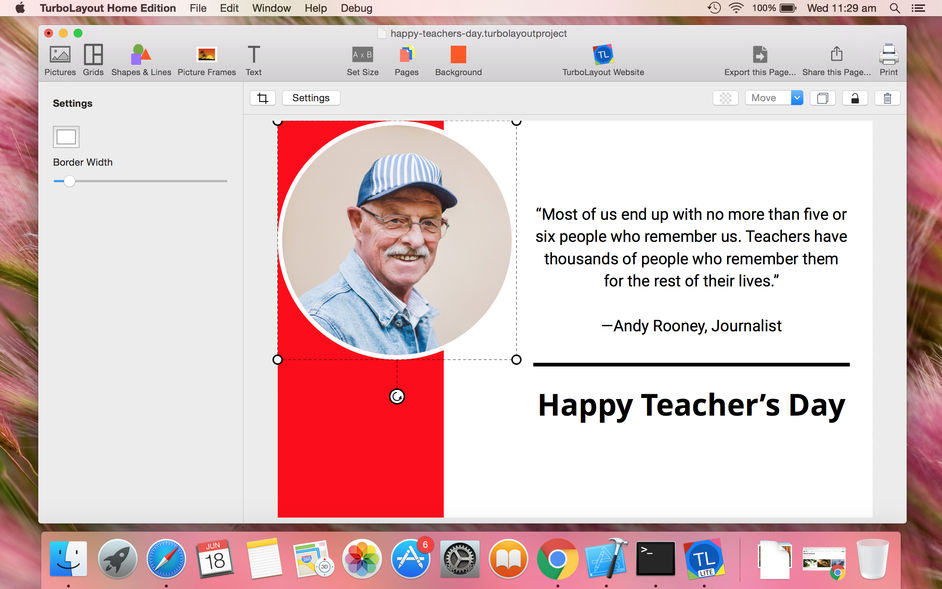This screenshot has width=942, height=589.
Task: Select the Grids tool
Action: click(93, 60)
